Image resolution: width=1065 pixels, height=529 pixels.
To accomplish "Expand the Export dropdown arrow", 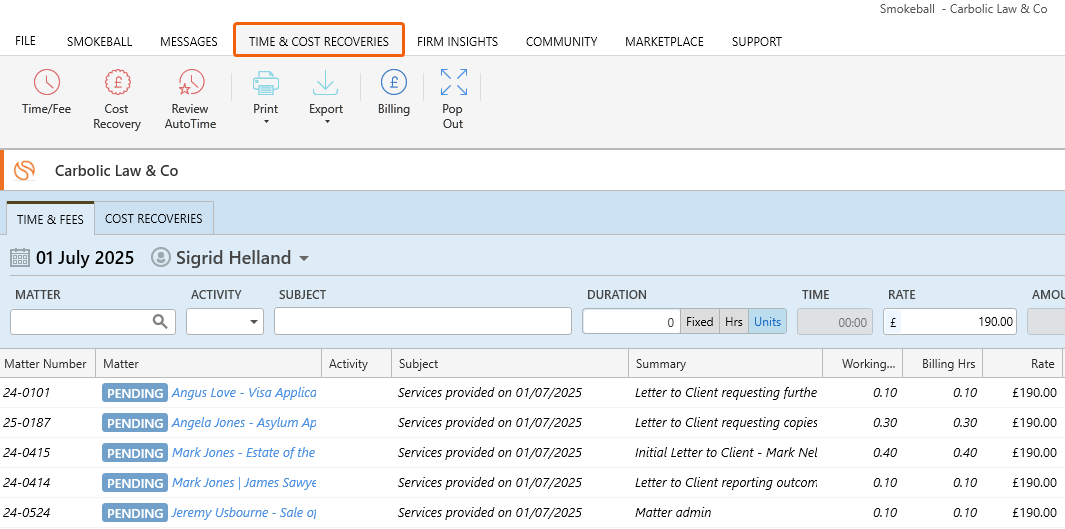I will 326,122.
